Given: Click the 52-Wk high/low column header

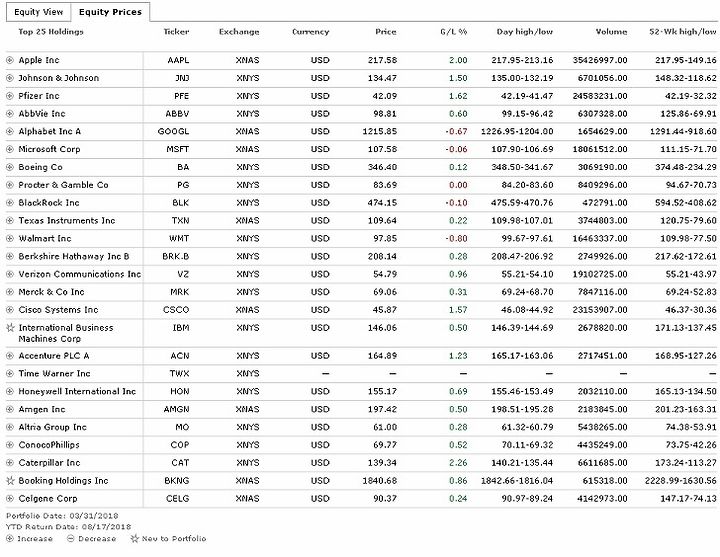Looking at the screenshot, I should [x=683, y=32].
